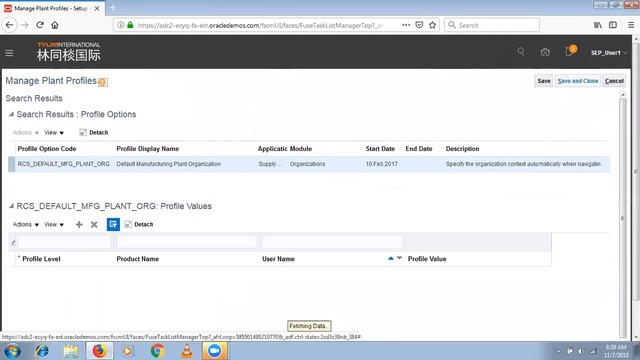This screenshot has width=640, height=360.
Task: Click the Default Manufacturing Plant Organization cell
Action: (169, 164)
